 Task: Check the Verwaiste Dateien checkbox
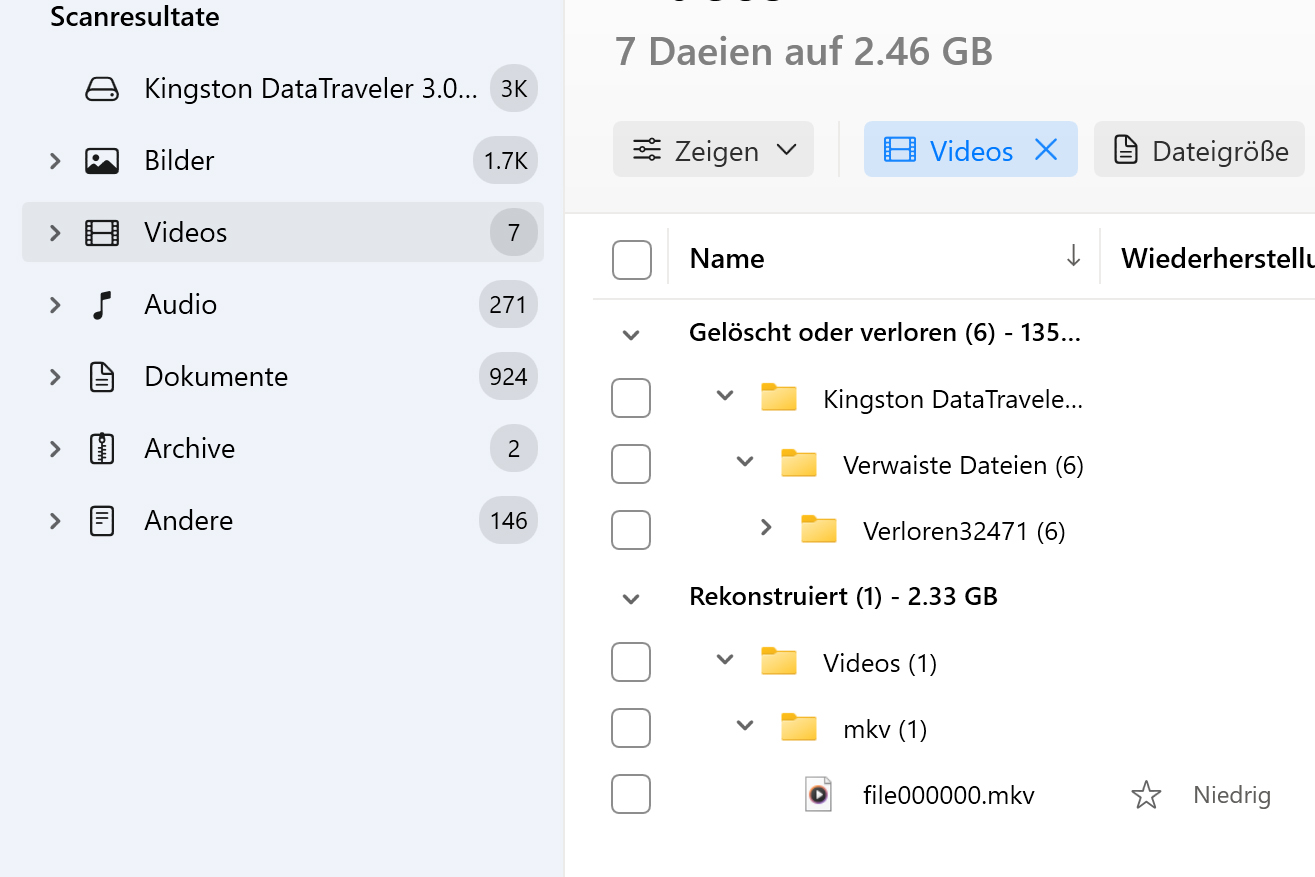[630, 464]
